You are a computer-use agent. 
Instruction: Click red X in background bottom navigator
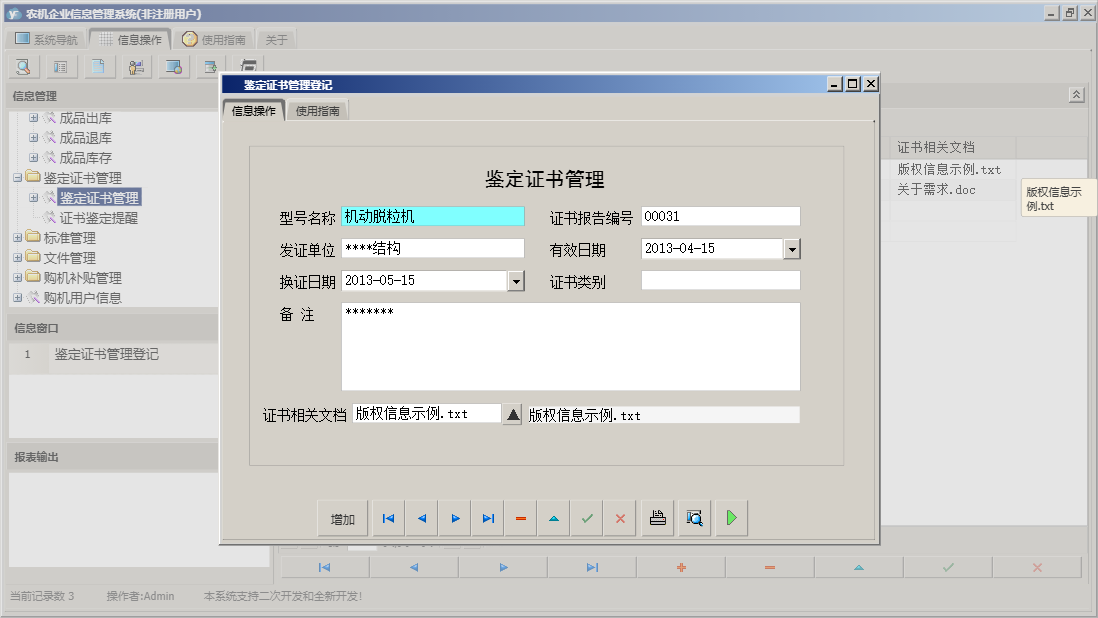(1037, 568)
